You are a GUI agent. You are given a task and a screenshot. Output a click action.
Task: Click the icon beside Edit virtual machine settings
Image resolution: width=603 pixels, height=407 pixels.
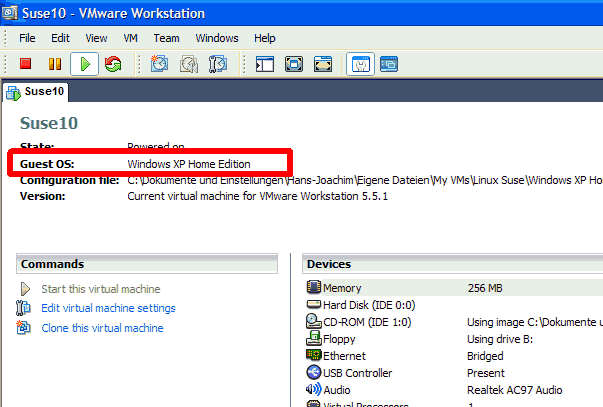click(23, 308)
